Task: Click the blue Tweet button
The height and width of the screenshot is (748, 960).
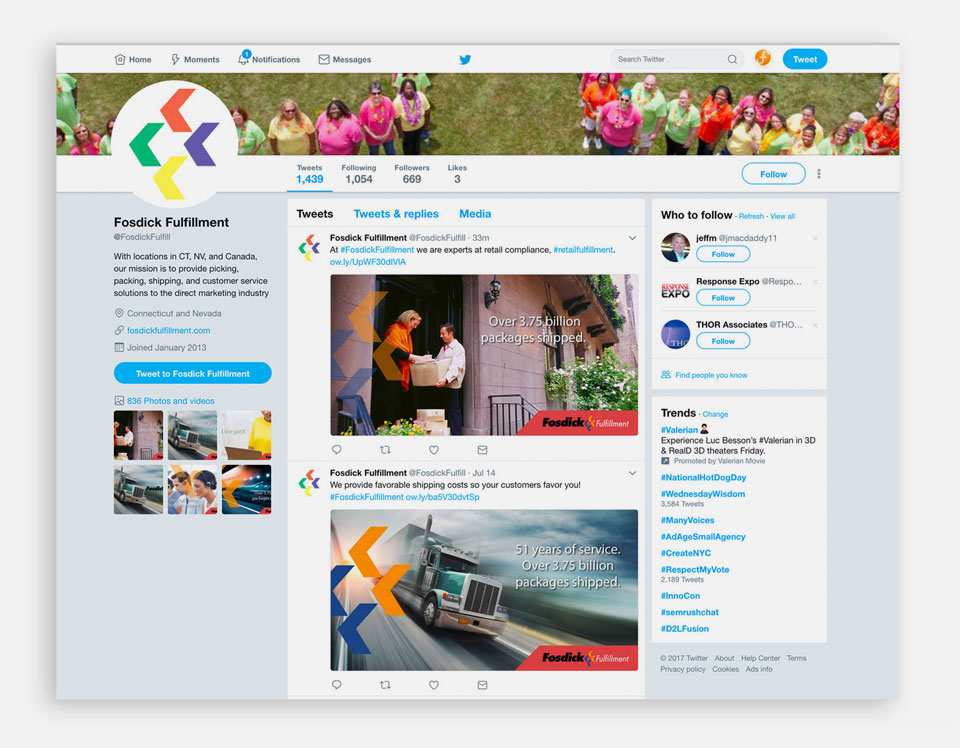Action: 804,59
